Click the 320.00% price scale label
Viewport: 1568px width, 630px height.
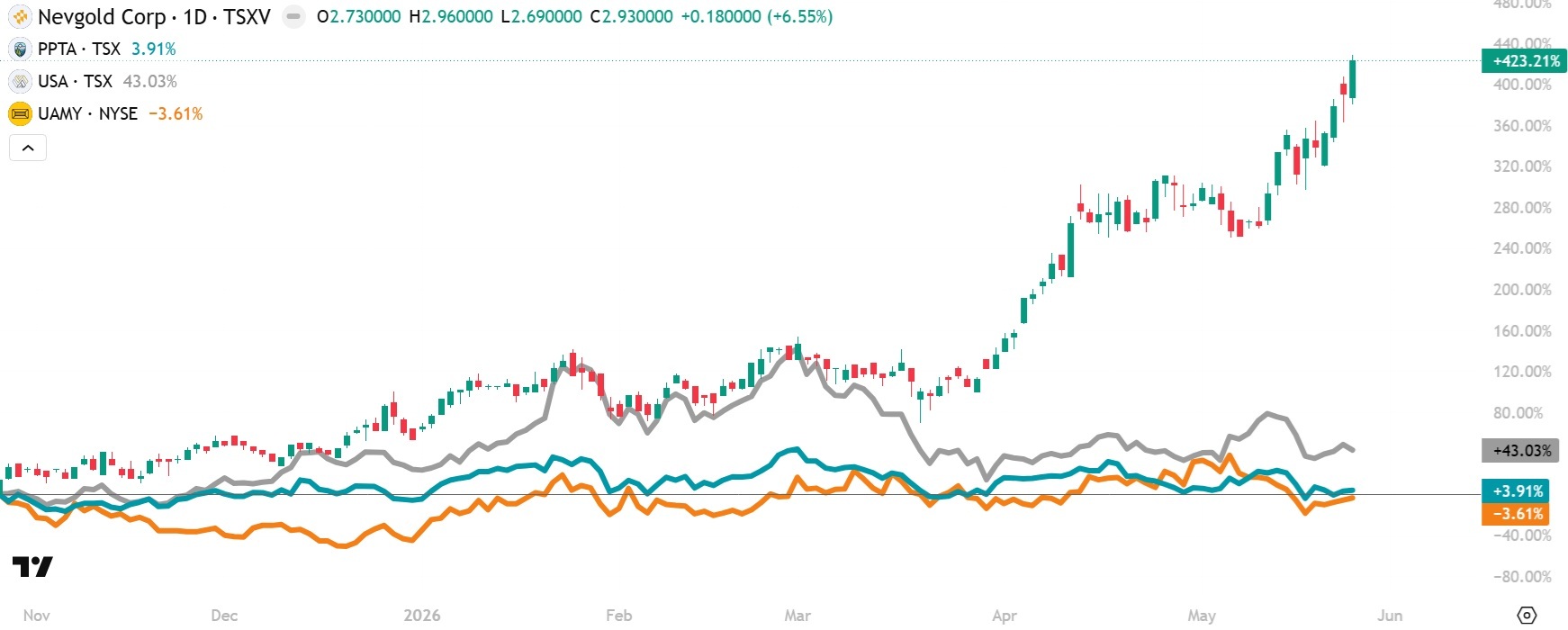pos(1522,166)
